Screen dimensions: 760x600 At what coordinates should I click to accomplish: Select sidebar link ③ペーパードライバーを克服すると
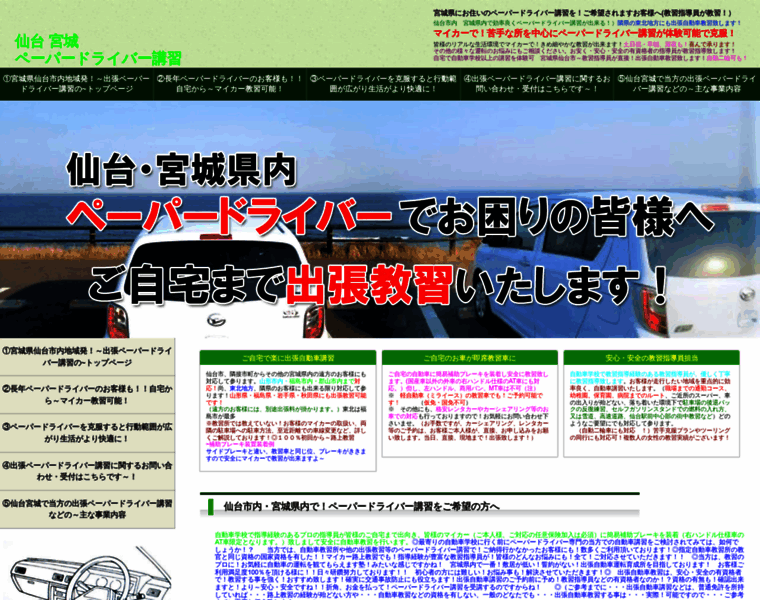(87, 433)
